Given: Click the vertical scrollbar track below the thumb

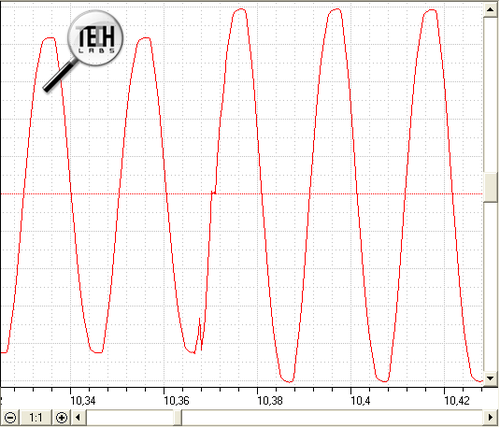Looking at the screenshot, I should [x=490, y=287].
